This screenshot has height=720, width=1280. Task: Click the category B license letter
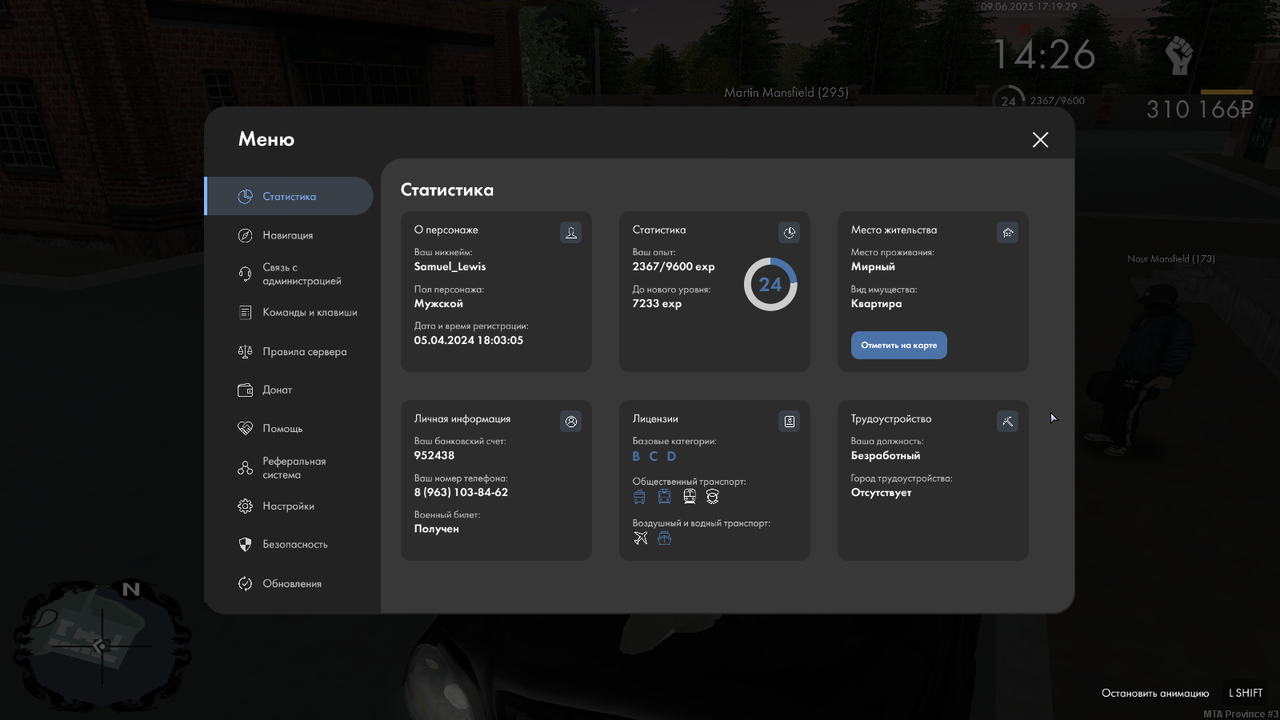[636, 456]
